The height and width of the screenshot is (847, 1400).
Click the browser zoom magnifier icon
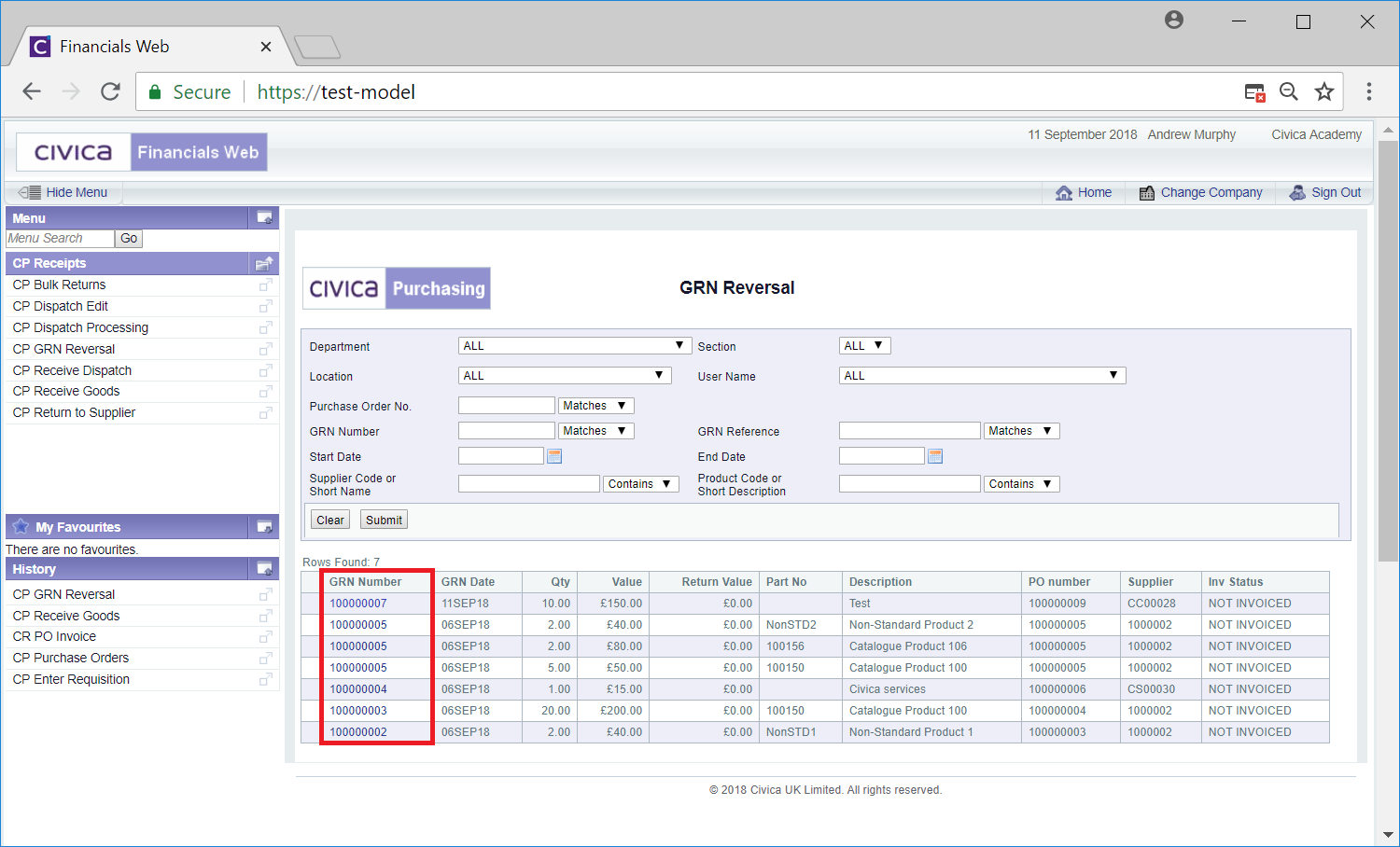click(1289, 91)
